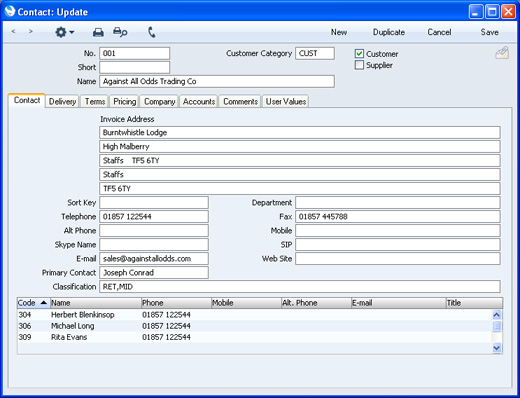
Task: Click the Cancel button
Action: click(x=439, y=32)
